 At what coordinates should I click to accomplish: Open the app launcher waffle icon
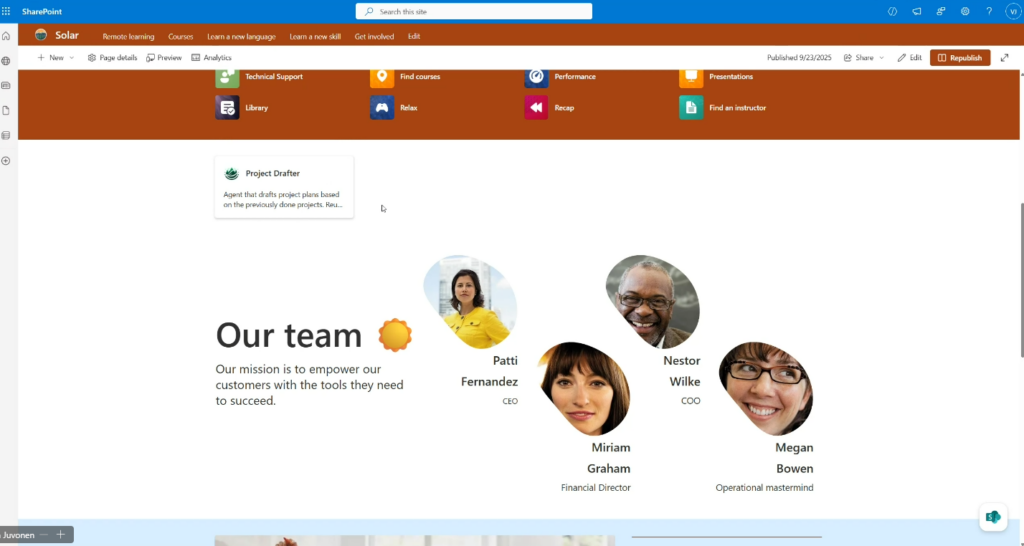6,11
